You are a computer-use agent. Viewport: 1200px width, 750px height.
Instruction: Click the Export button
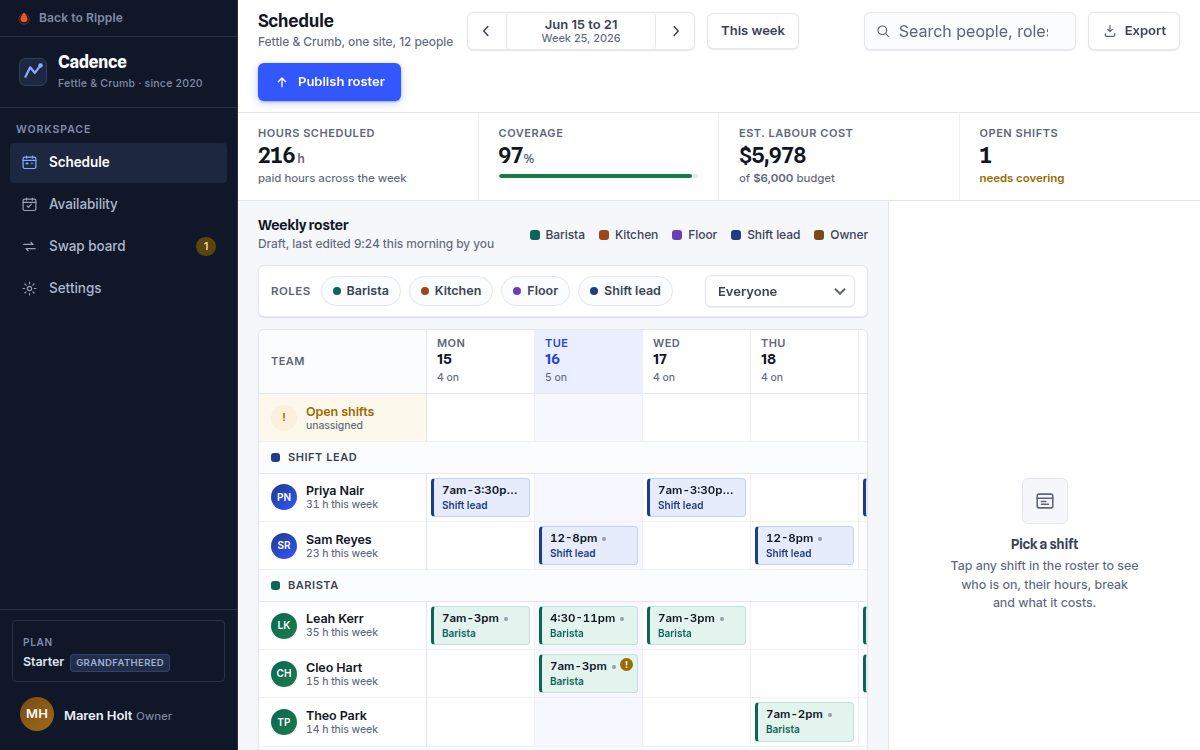1134,31
